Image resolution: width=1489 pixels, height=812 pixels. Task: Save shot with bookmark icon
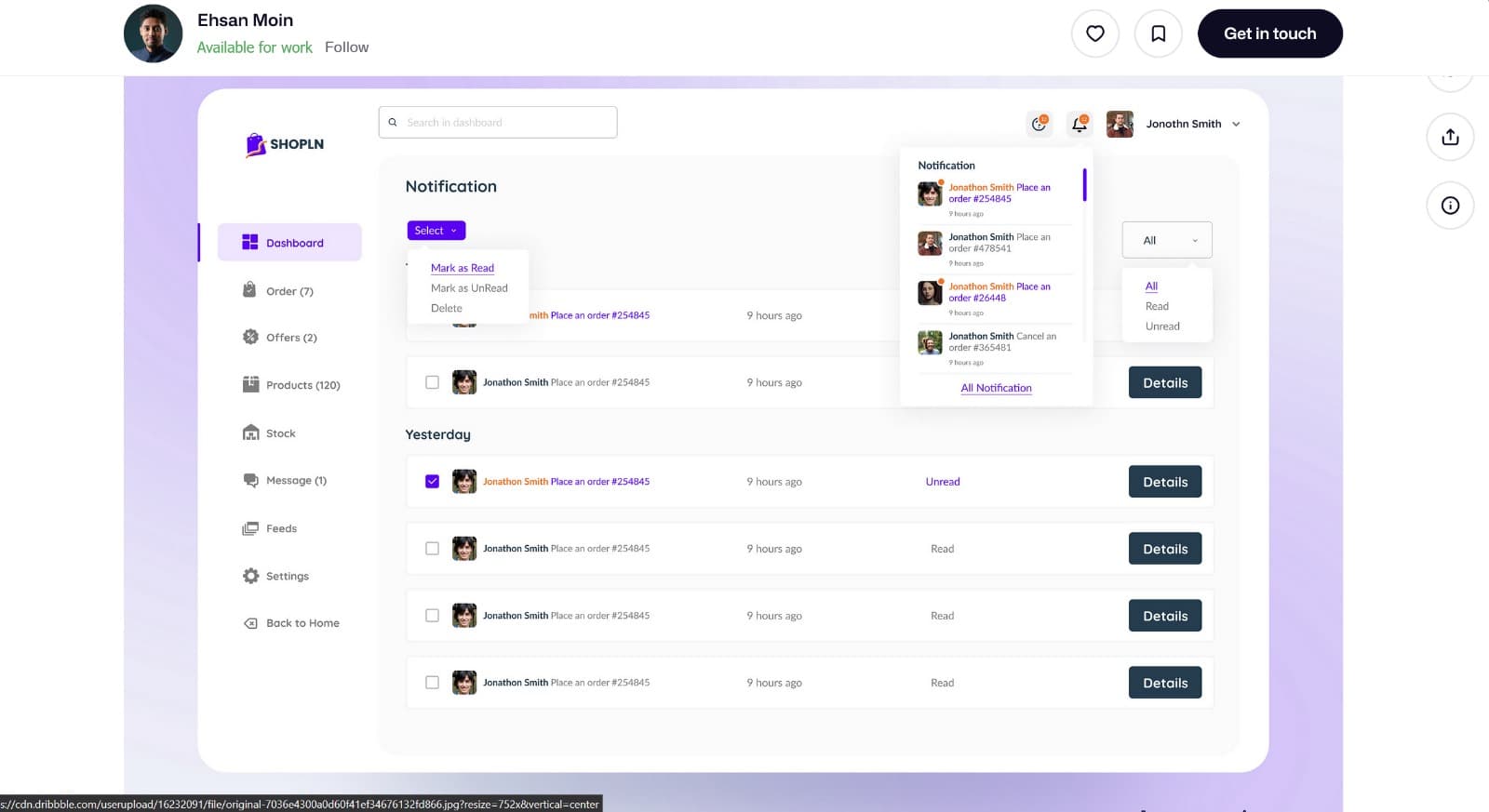click(1158, 33)
